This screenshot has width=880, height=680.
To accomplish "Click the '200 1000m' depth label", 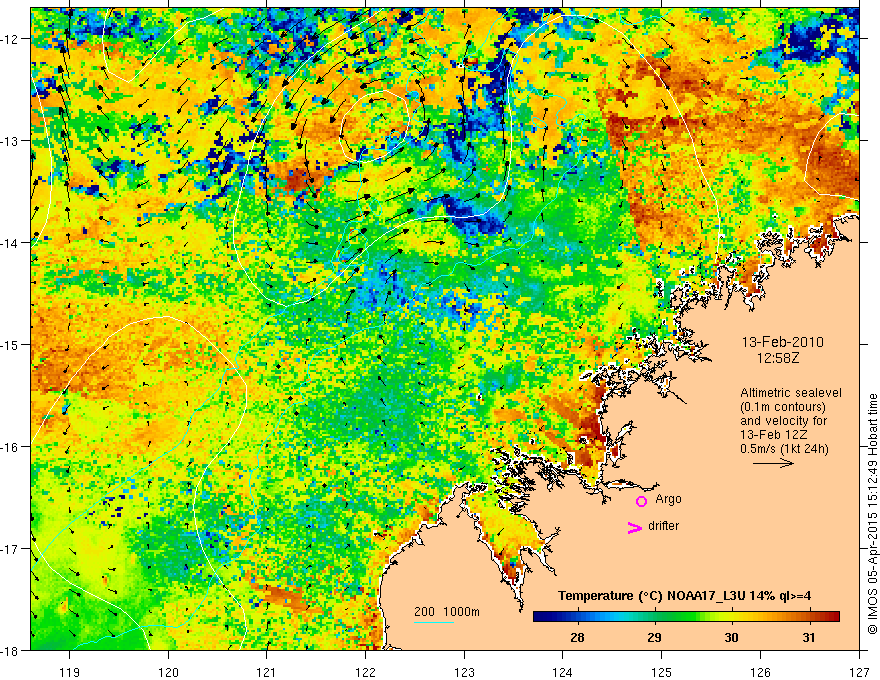I will tap(447, 612).
